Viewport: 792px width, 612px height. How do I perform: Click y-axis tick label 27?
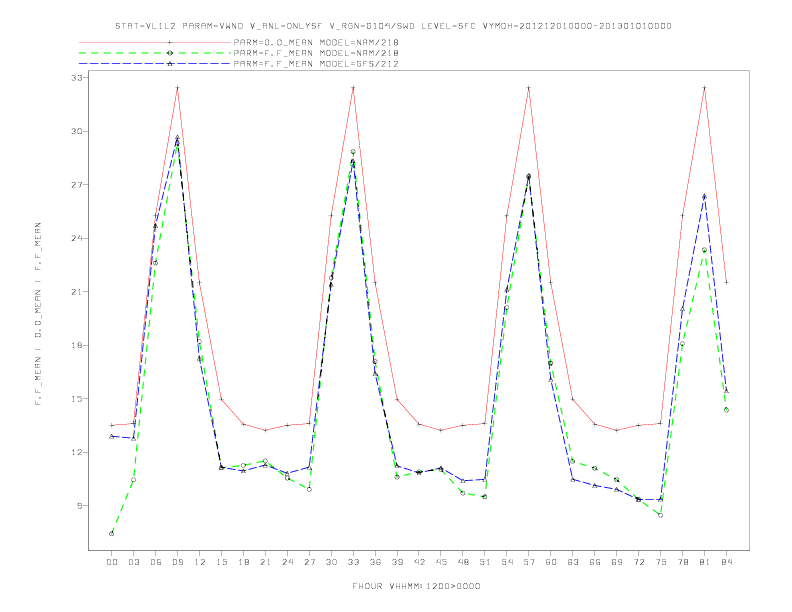(76, 185)
